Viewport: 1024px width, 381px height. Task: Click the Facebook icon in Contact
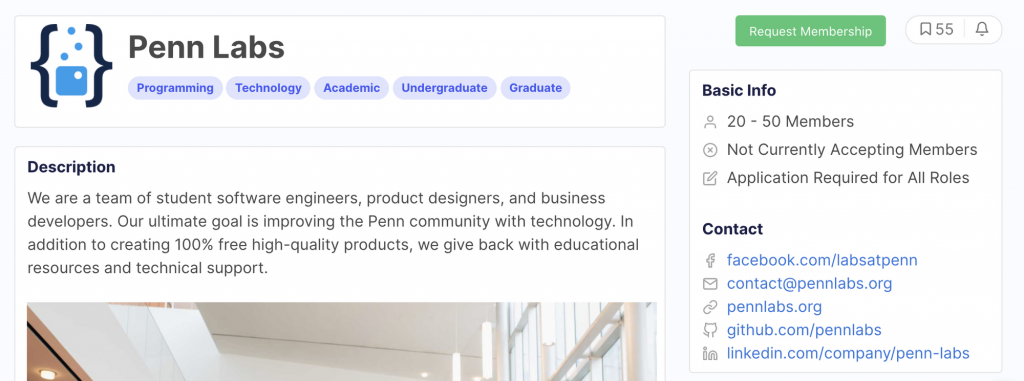(x=710, y=261)
